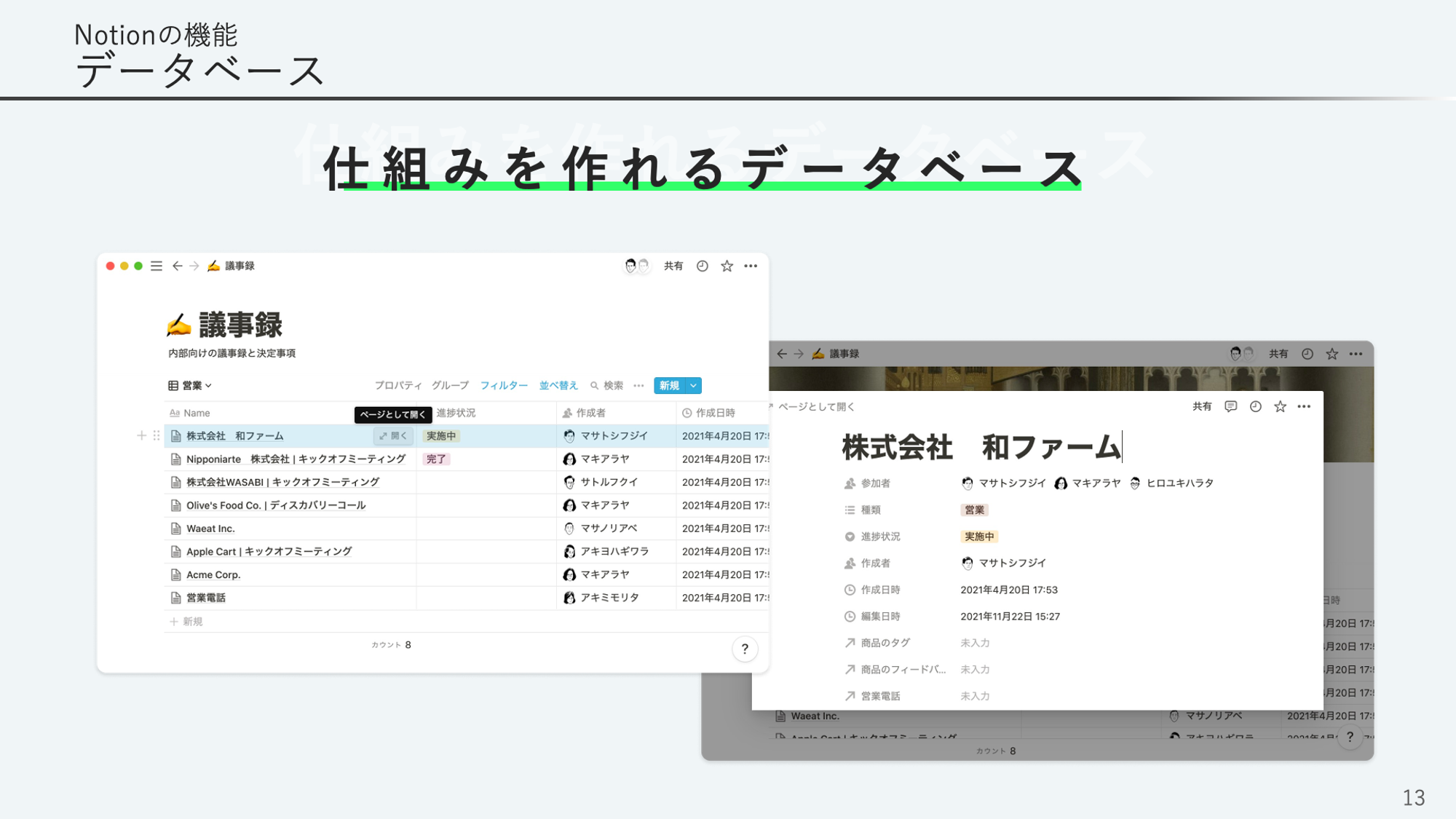The width and height of the screenshot is (1456, 819).
Task: Click star icon in page preview panel
Action: tap(1280, 406)
